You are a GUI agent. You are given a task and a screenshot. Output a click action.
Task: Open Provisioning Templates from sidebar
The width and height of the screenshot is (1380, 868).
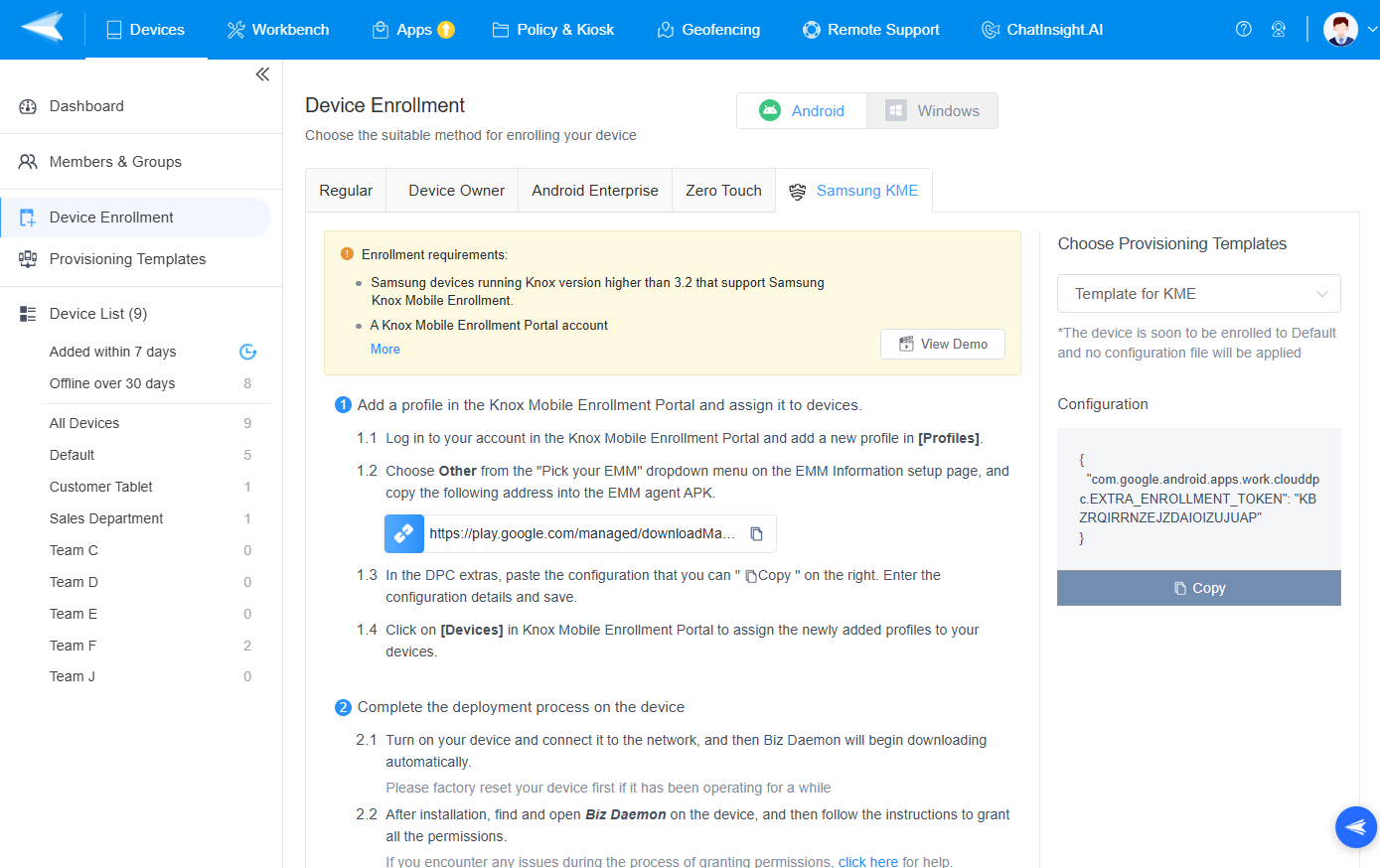(x=127, y=258)
